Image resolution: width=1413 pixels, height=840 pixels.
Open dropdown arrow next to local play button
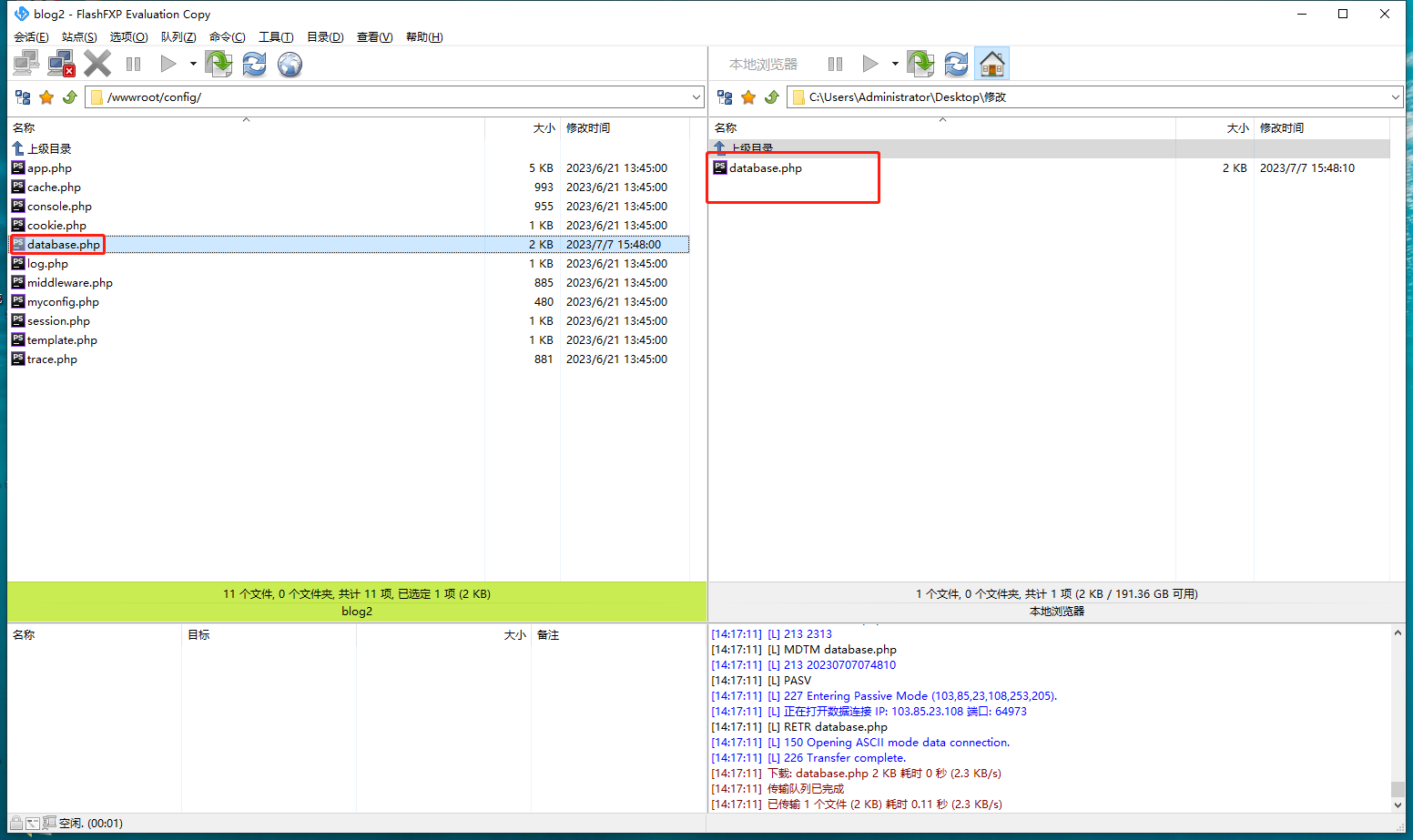(x=895, y=64)
